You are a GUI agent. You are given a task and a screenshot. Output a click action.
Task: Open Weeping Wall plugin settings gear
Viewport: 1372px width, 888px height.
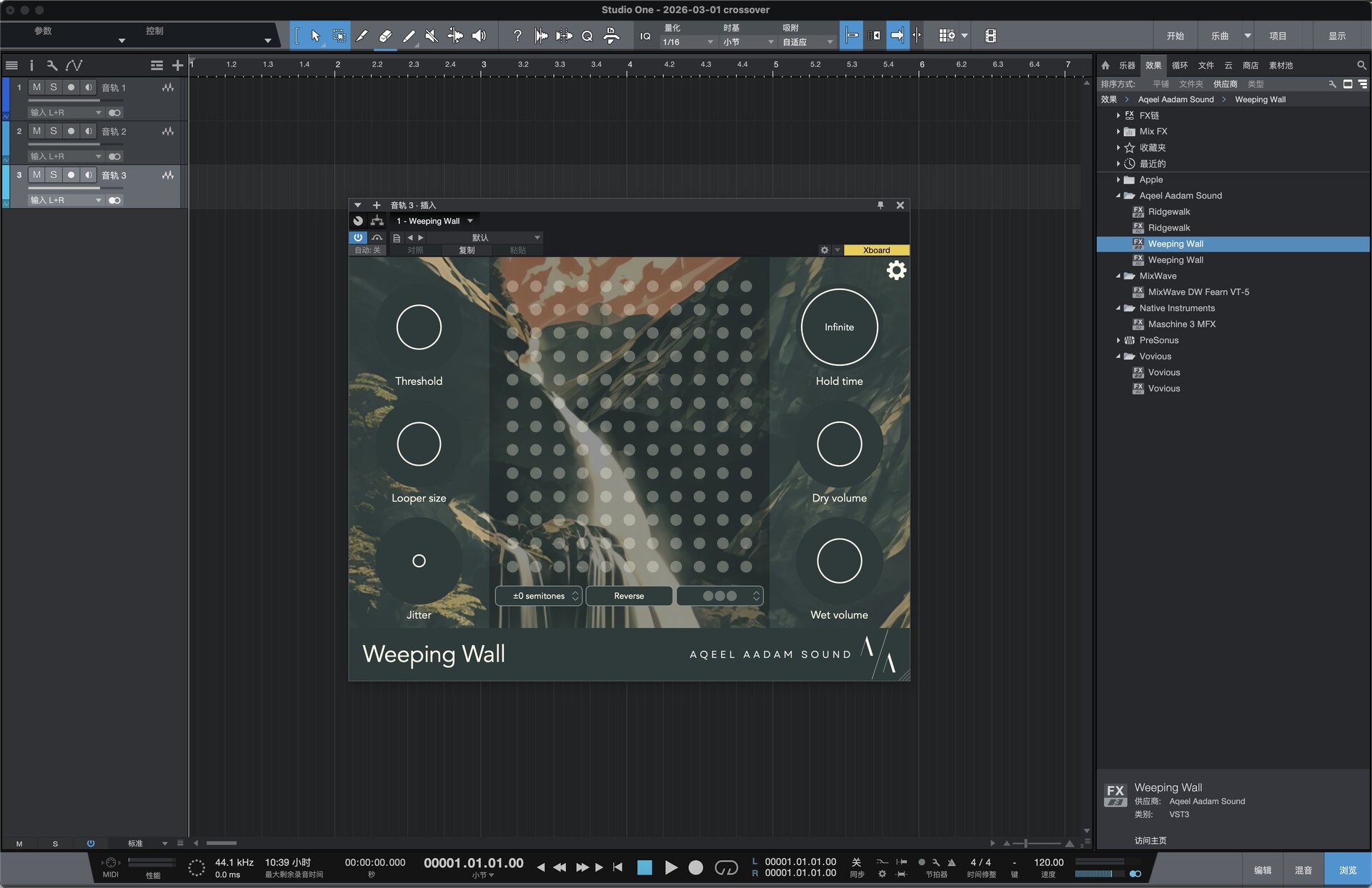(896, 270)
